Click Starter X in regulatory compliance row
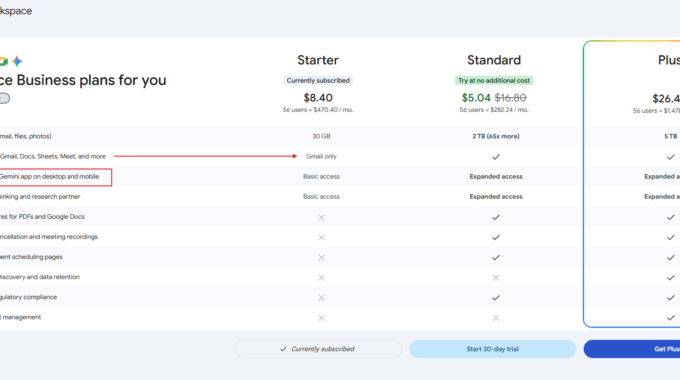Image resolution: width=680 pixels, height=380 pixels. (x=321, y=298)
